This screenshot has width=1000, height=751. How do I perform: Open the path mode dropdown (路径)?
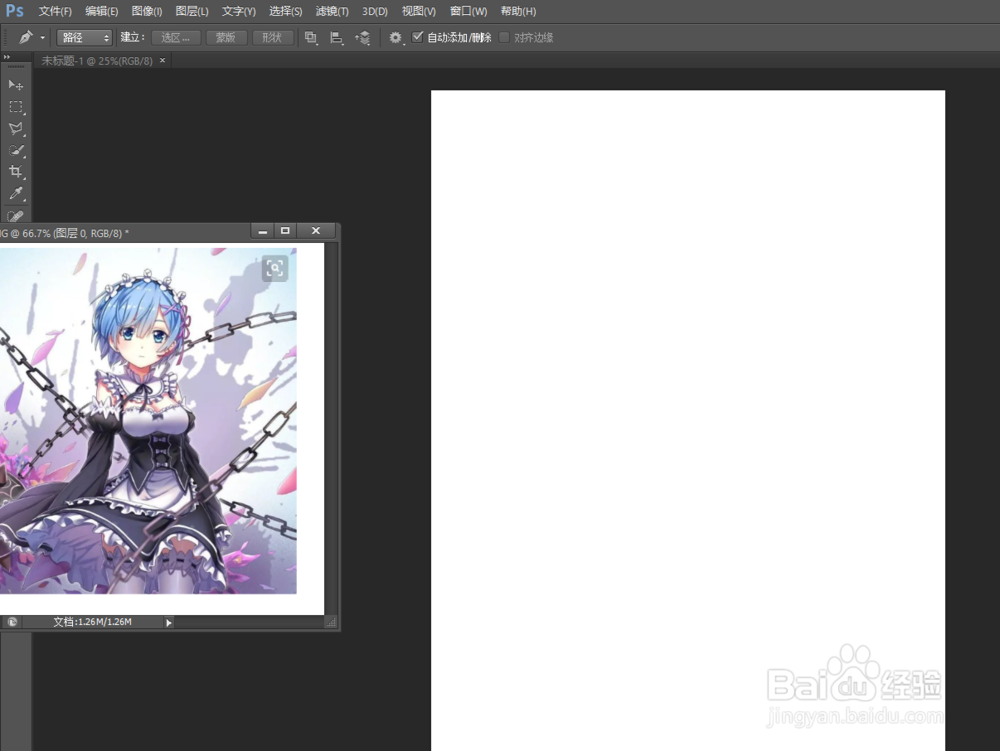[85, 38]
